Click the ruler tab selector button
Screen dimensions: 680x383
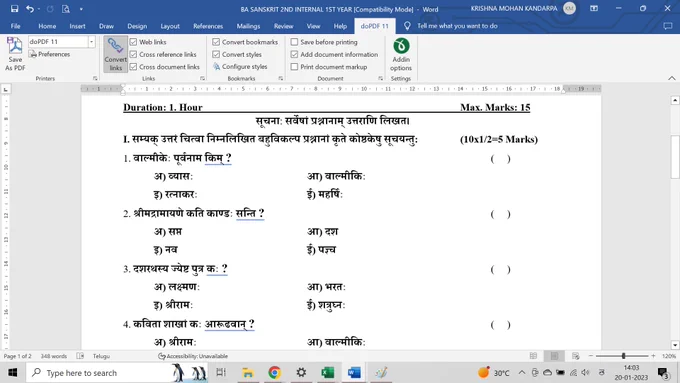(6, 89)
